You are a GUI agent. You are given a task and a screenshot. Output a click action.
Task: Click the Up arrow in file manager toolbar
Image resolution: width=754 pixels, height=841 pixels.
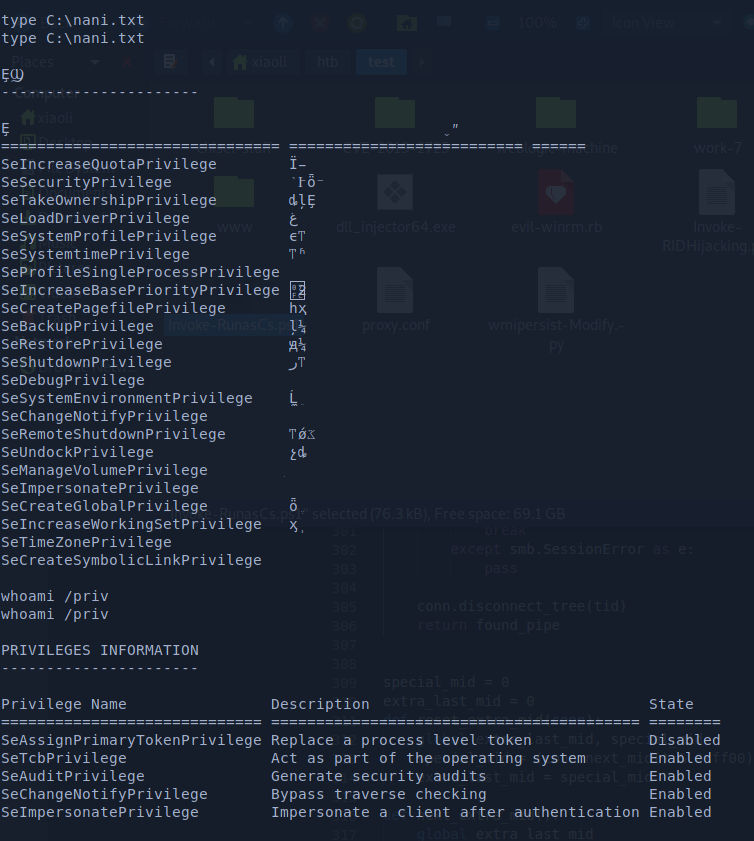coord(283,23)
